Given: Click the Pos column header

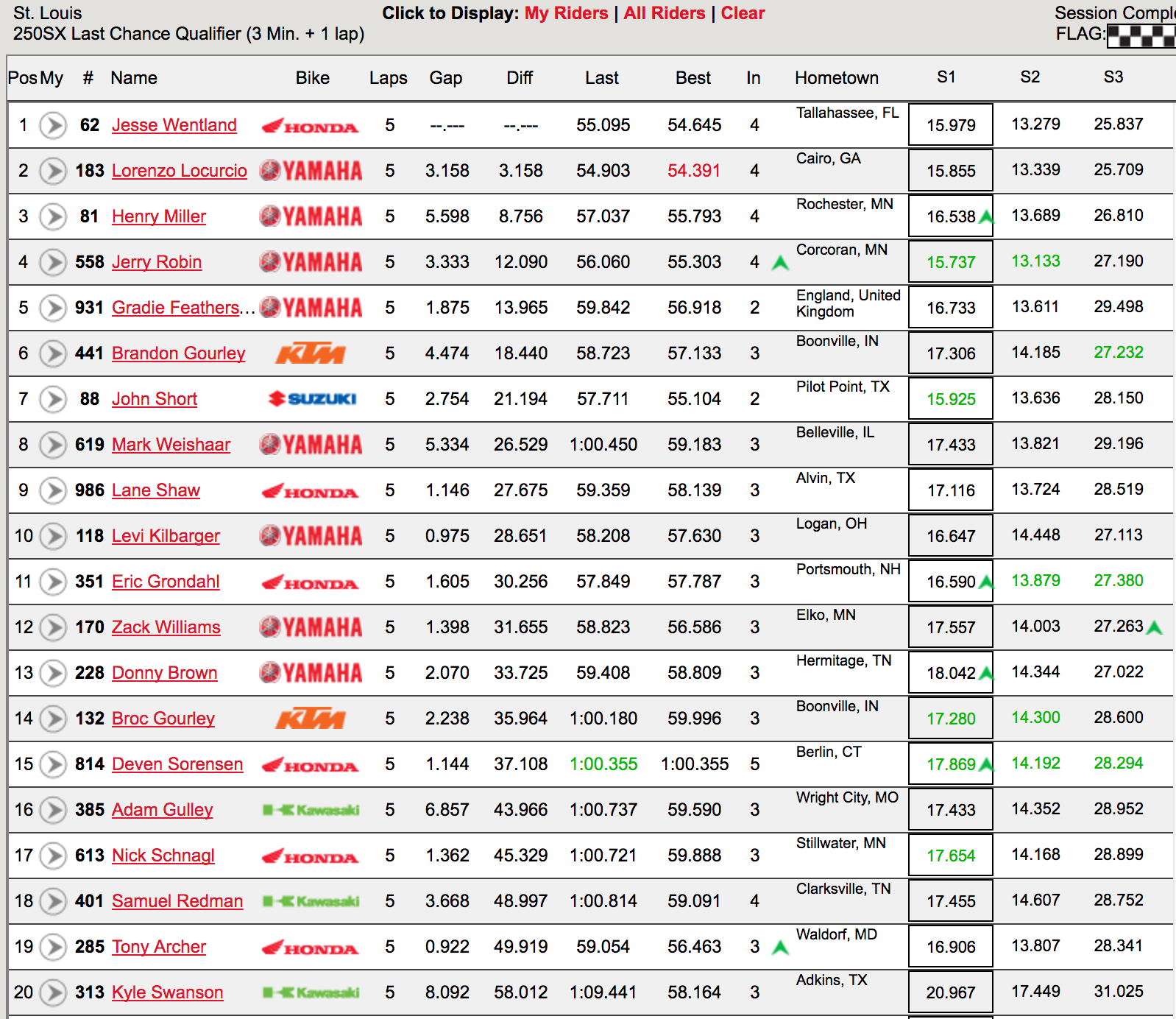Looking at the screenshot, I should 22,78.
